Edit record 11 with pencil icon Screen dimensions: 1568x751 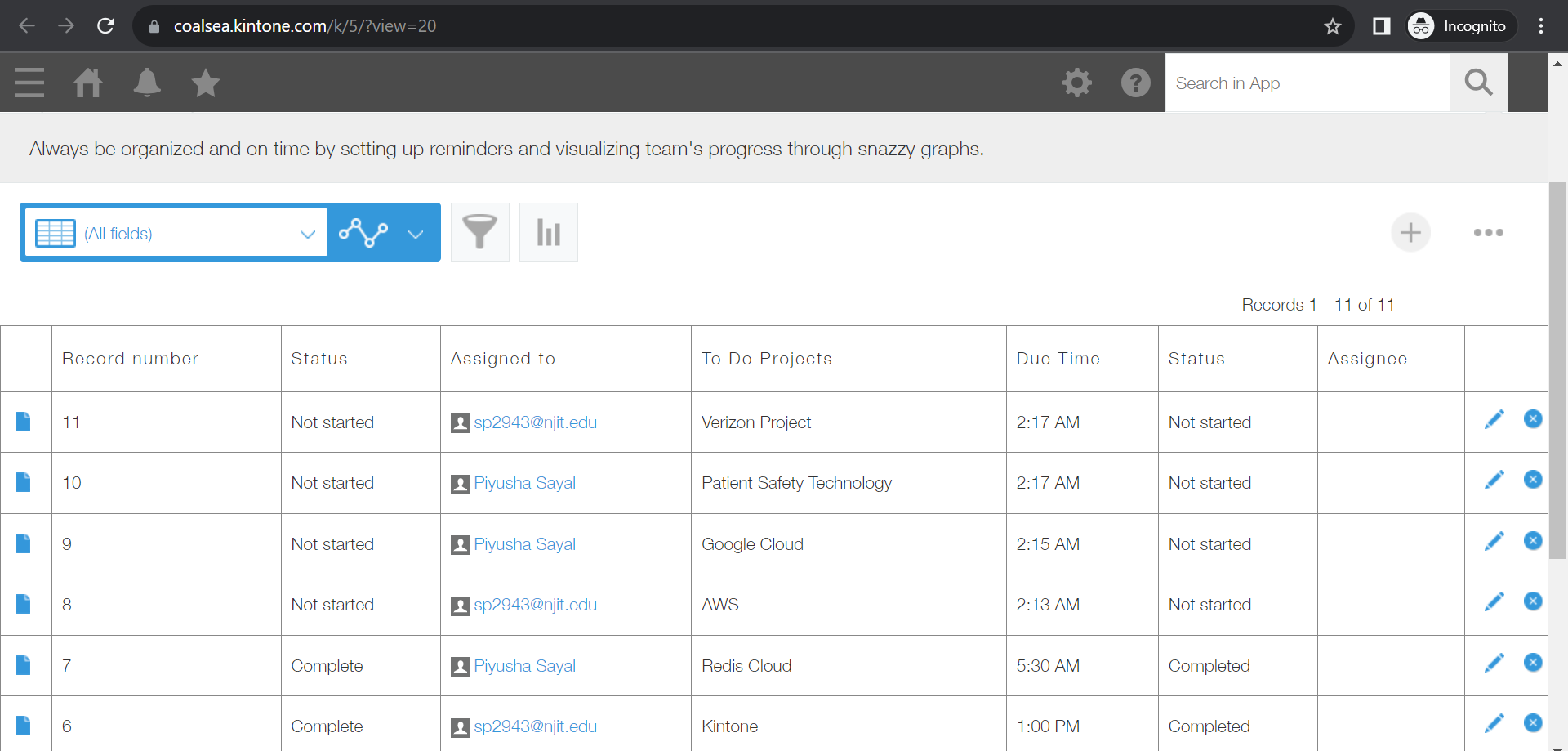tap(1494, 420)
